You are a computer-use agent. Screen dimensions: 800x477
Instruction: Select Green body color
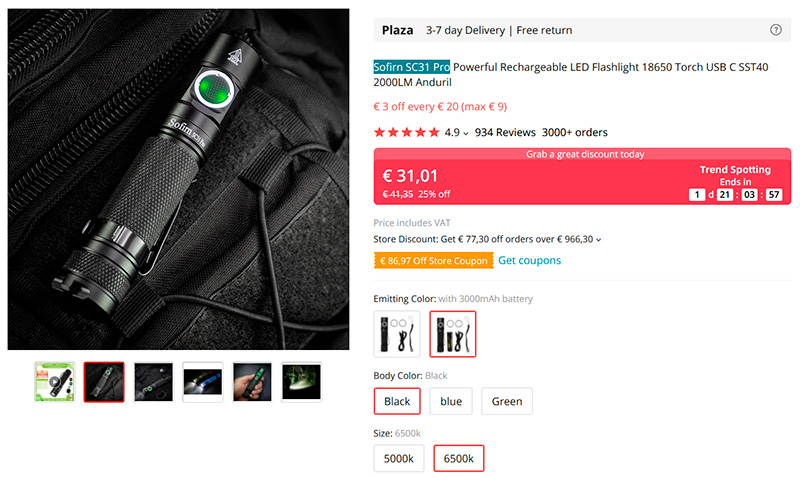(507, 402)
